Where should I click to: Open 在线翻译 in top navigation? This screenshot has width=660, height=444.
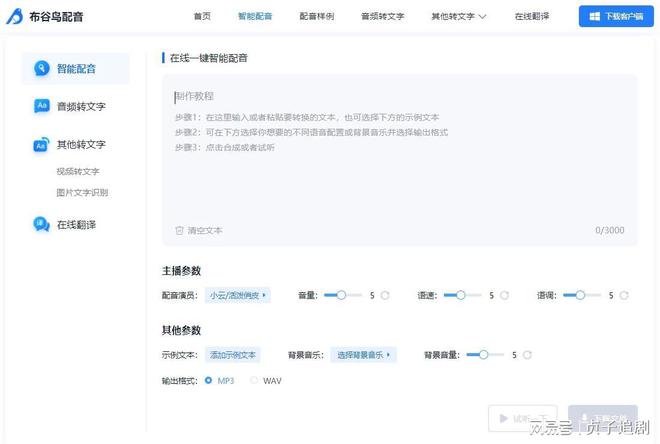532,16
